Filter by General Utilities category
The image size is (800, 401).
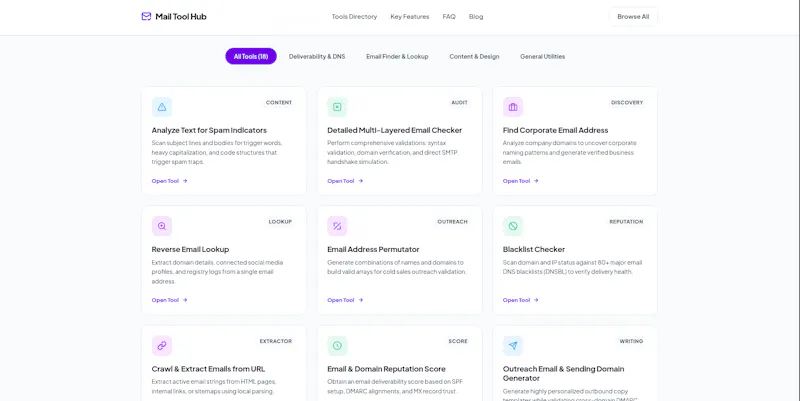pos(542,57)
